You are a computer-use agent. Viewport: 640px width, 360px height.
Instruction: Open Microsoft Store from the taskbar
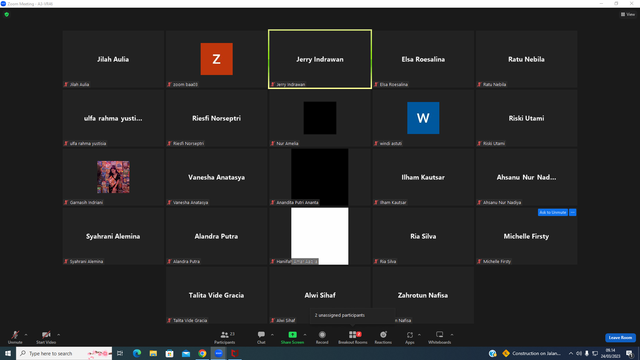pyautogui.click(x=169, y=353)
